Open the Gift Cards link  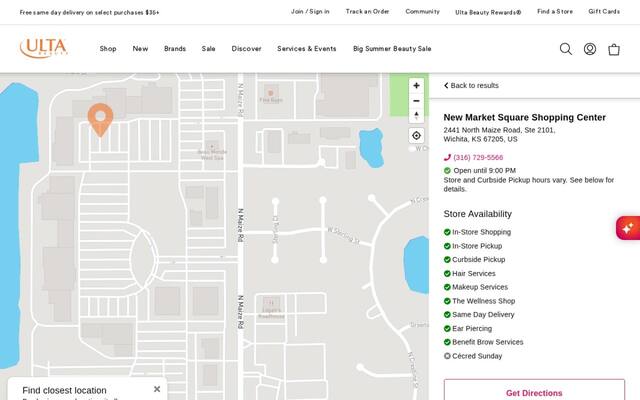pos(604,12)
